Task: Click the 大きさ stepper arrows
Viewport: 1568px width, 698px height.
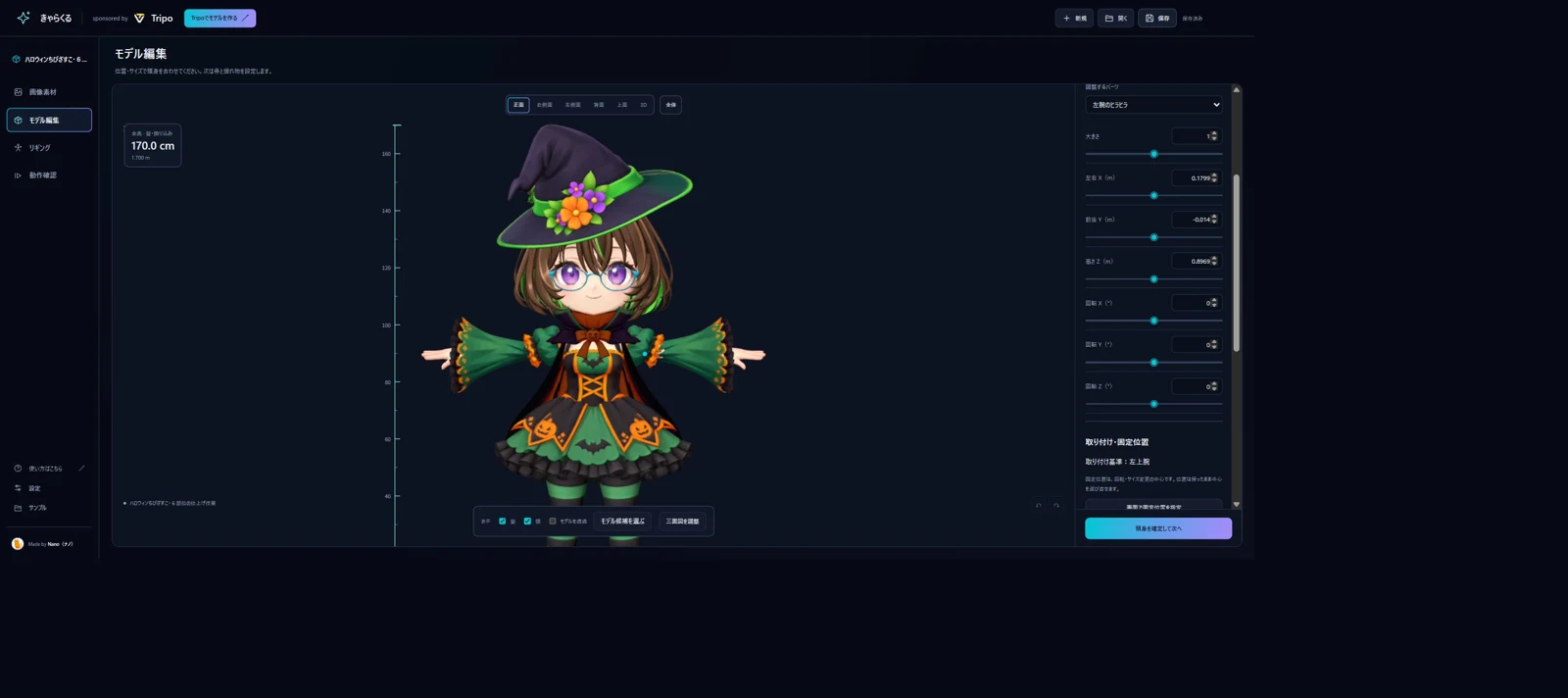Action: point(1214,136)
